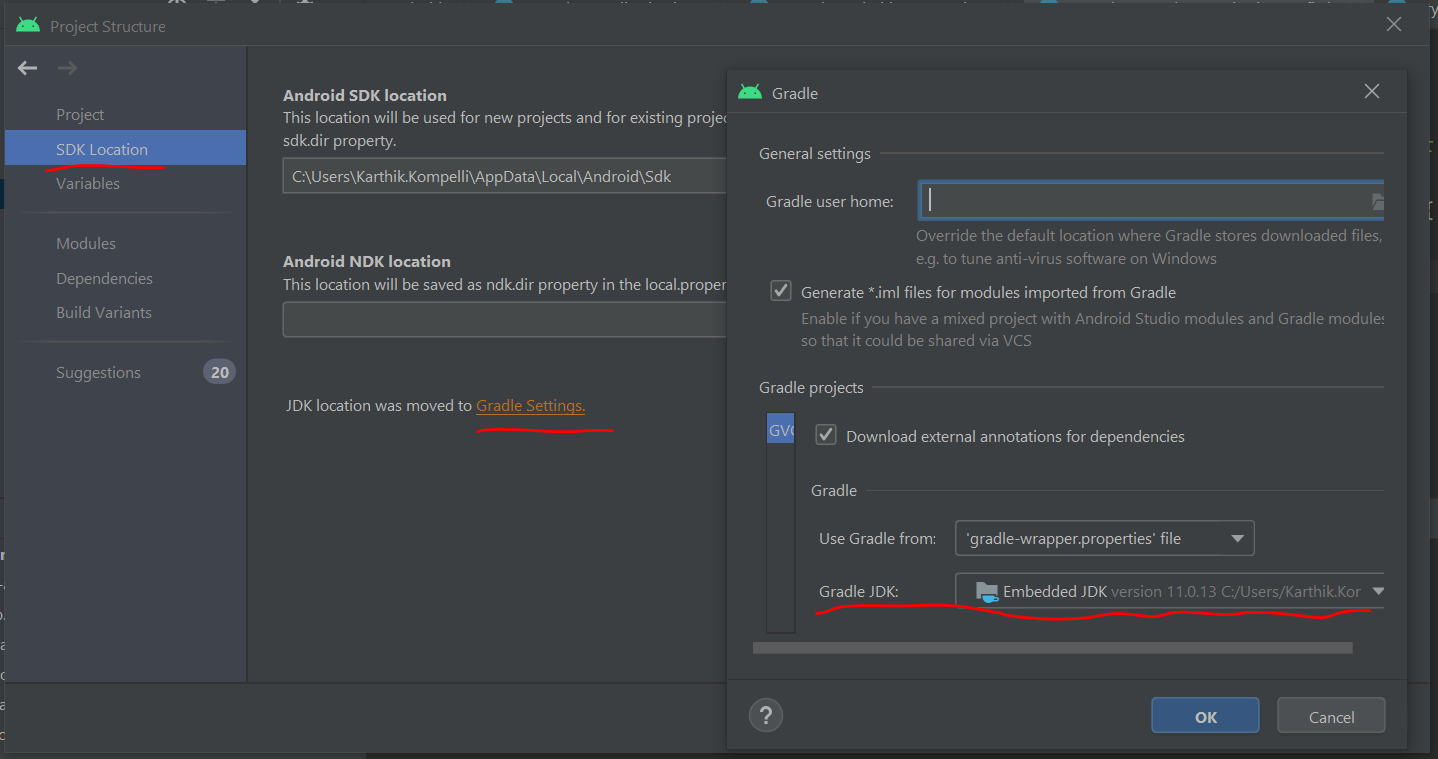The width and height of the screenshot is (1438, 759).
Task: Open the help question mark button
Action: [766, 715]
